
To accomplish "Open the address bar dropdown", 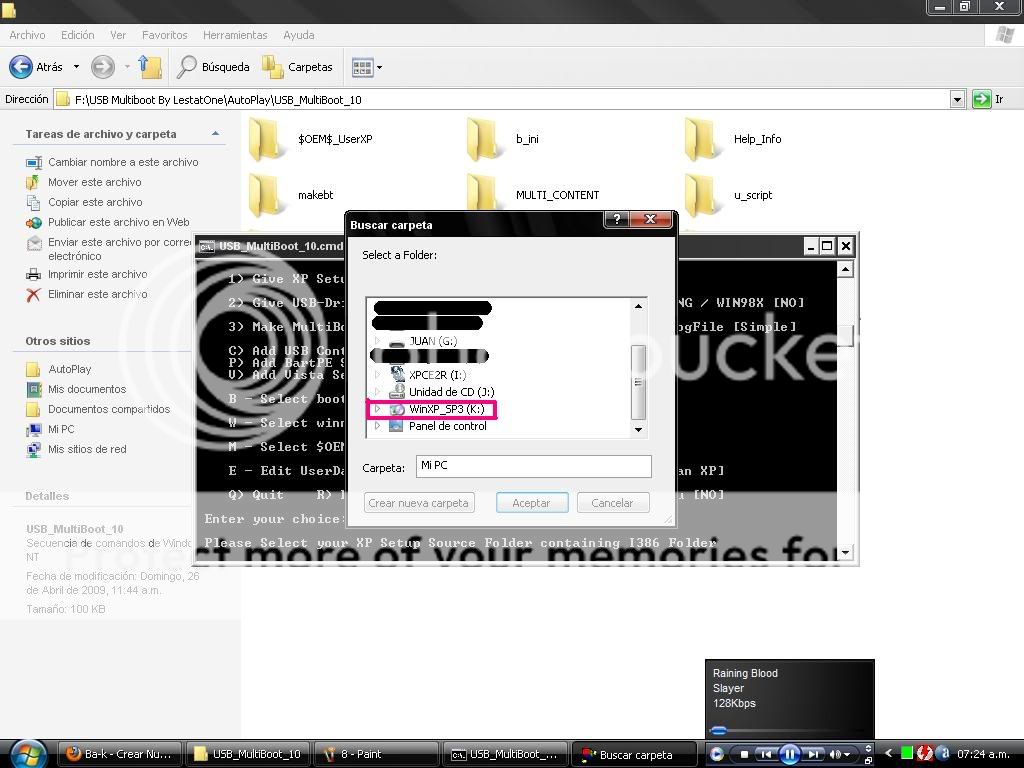I will tap(957, 100).
